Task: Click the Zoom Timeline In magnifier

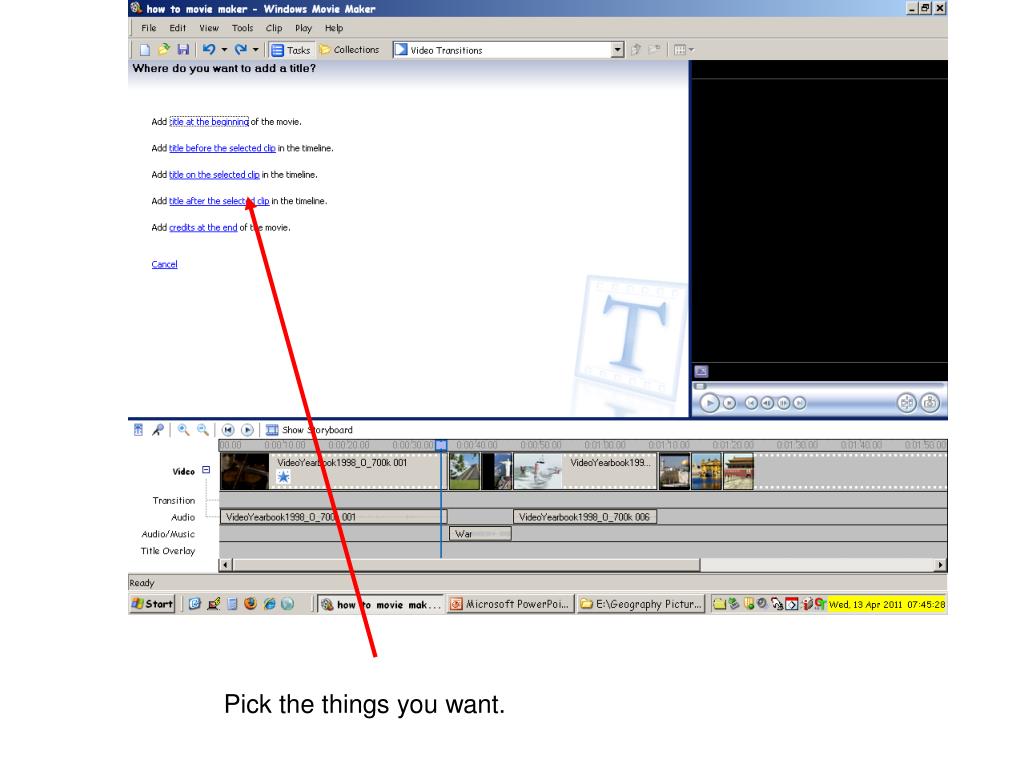Action: (184, 430)
